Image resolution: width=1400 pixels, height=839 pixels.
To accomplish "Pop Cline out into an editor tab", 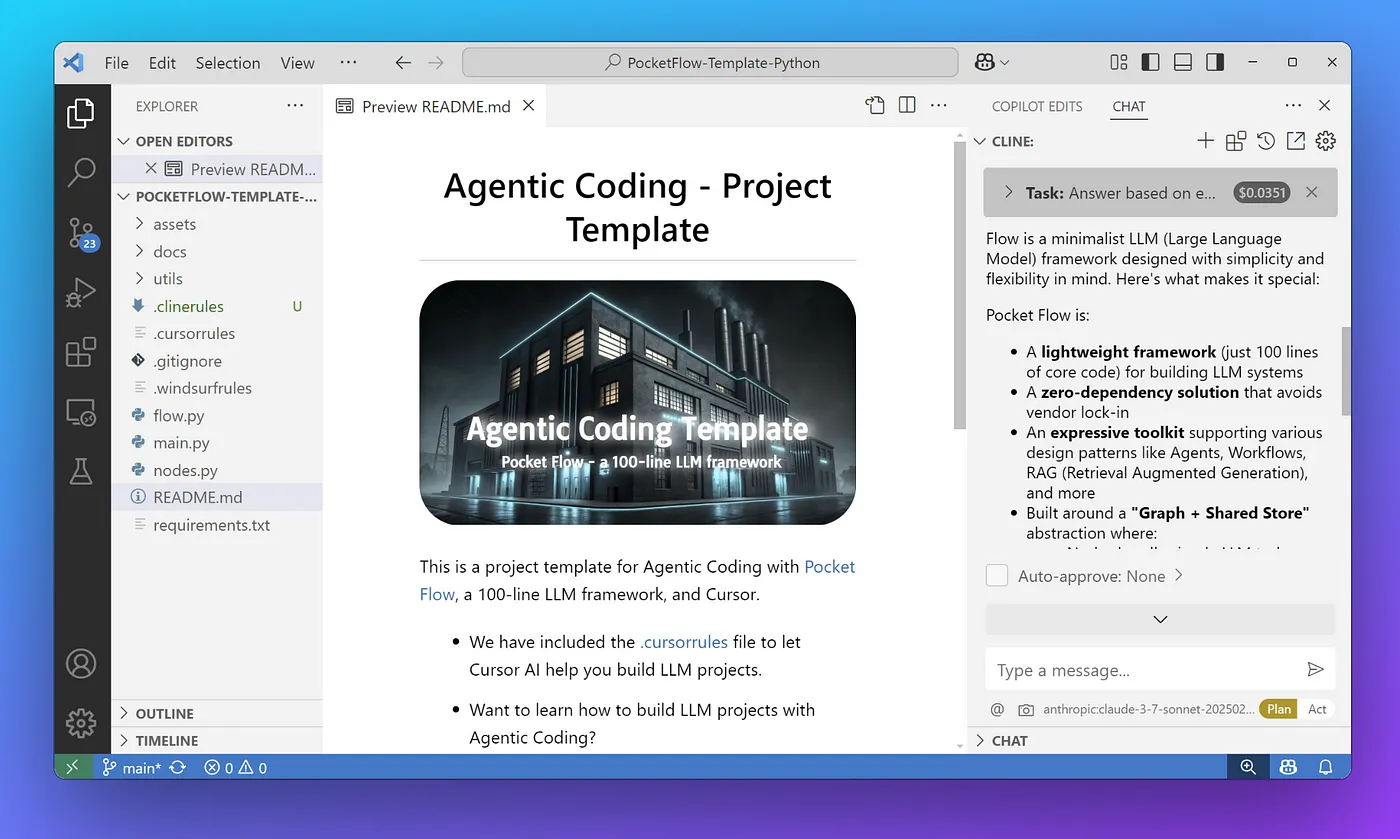I will tap(1296, 141).
